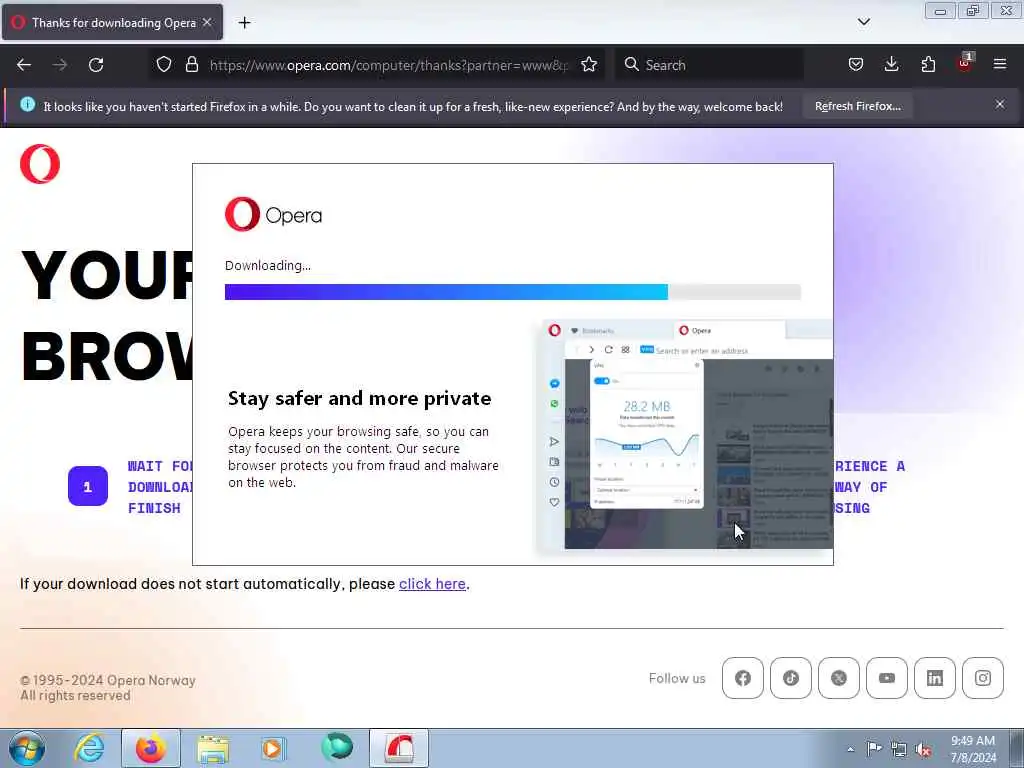
Task: Open the network tray icon
Action: [x=899, y=750]
